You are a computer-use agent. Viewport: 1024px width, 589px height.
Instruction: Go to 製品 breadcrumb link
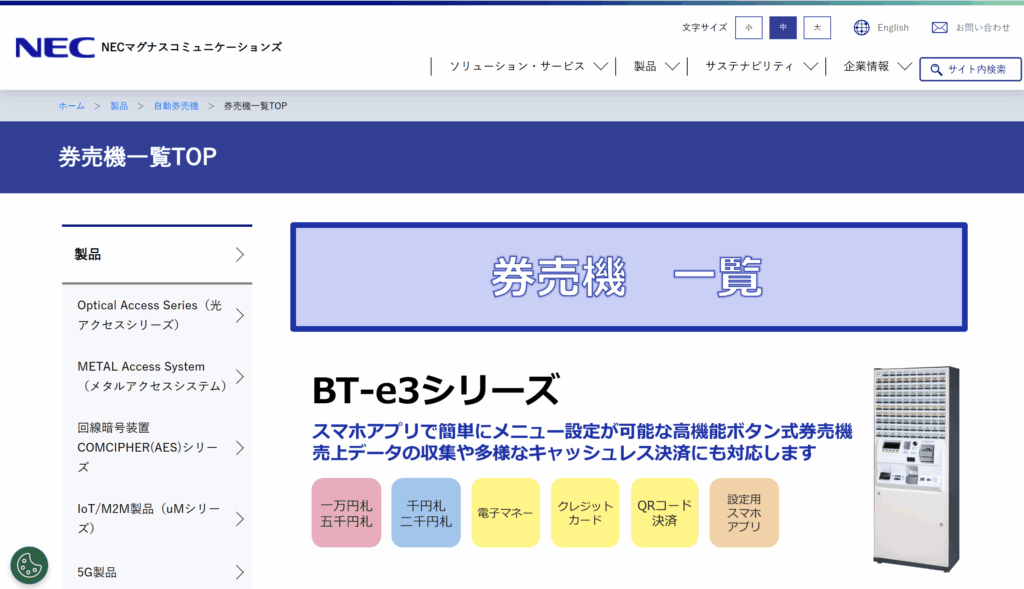(x=119, y=106)
